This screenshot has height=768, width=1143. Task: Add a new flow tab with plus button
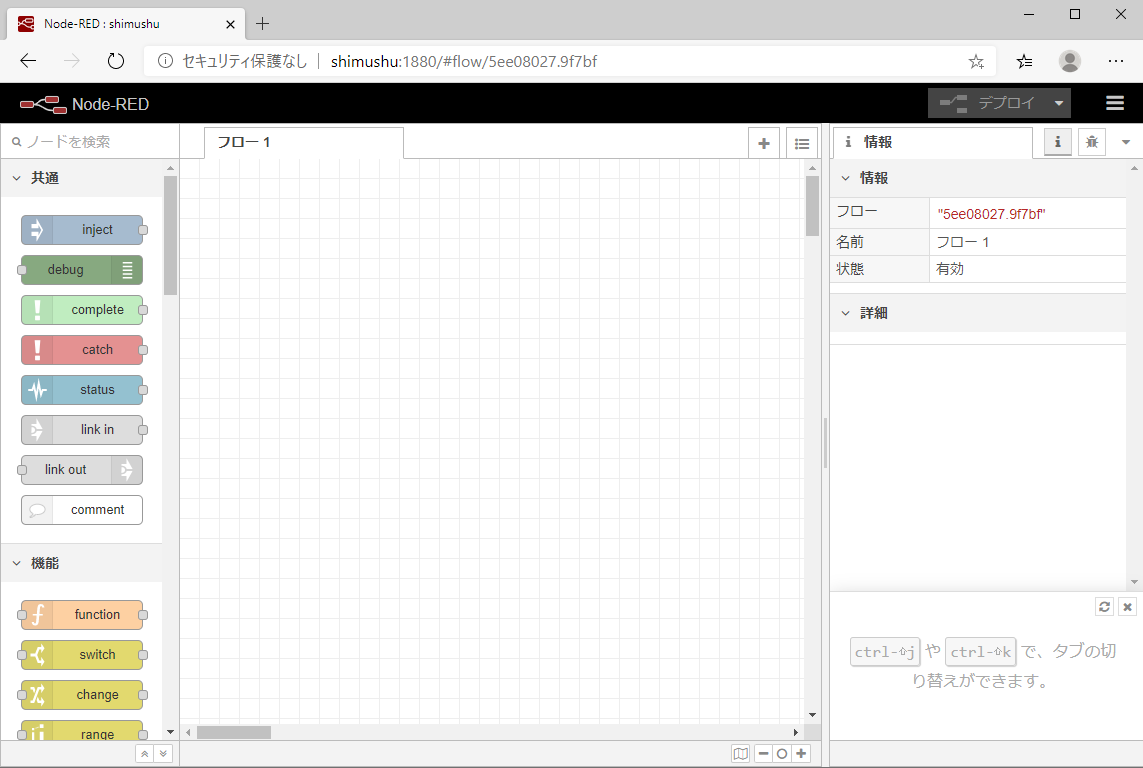[x=764, y=143]
